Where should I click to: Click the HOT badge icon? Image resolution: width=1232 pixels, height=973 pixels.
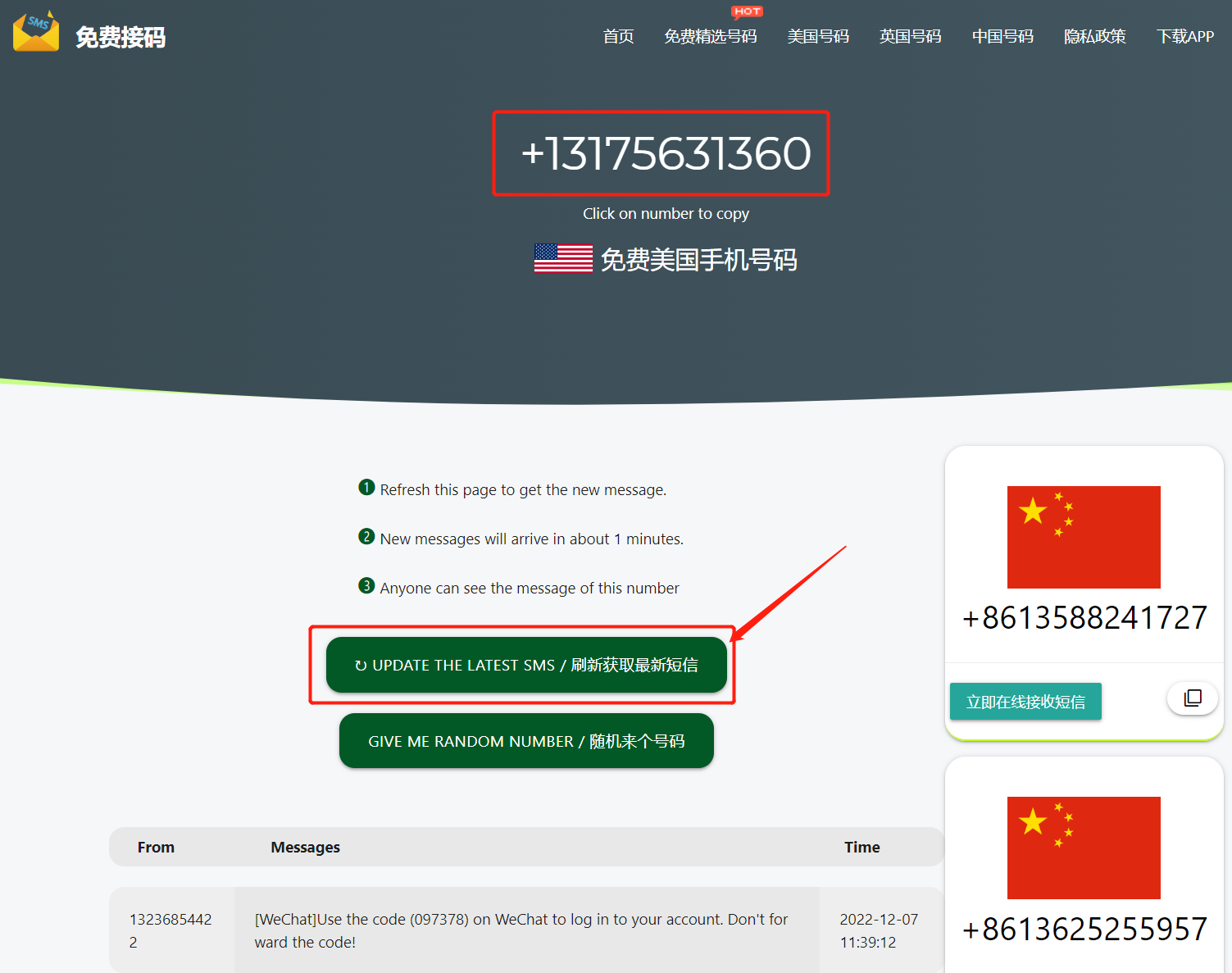coord(747,11)
